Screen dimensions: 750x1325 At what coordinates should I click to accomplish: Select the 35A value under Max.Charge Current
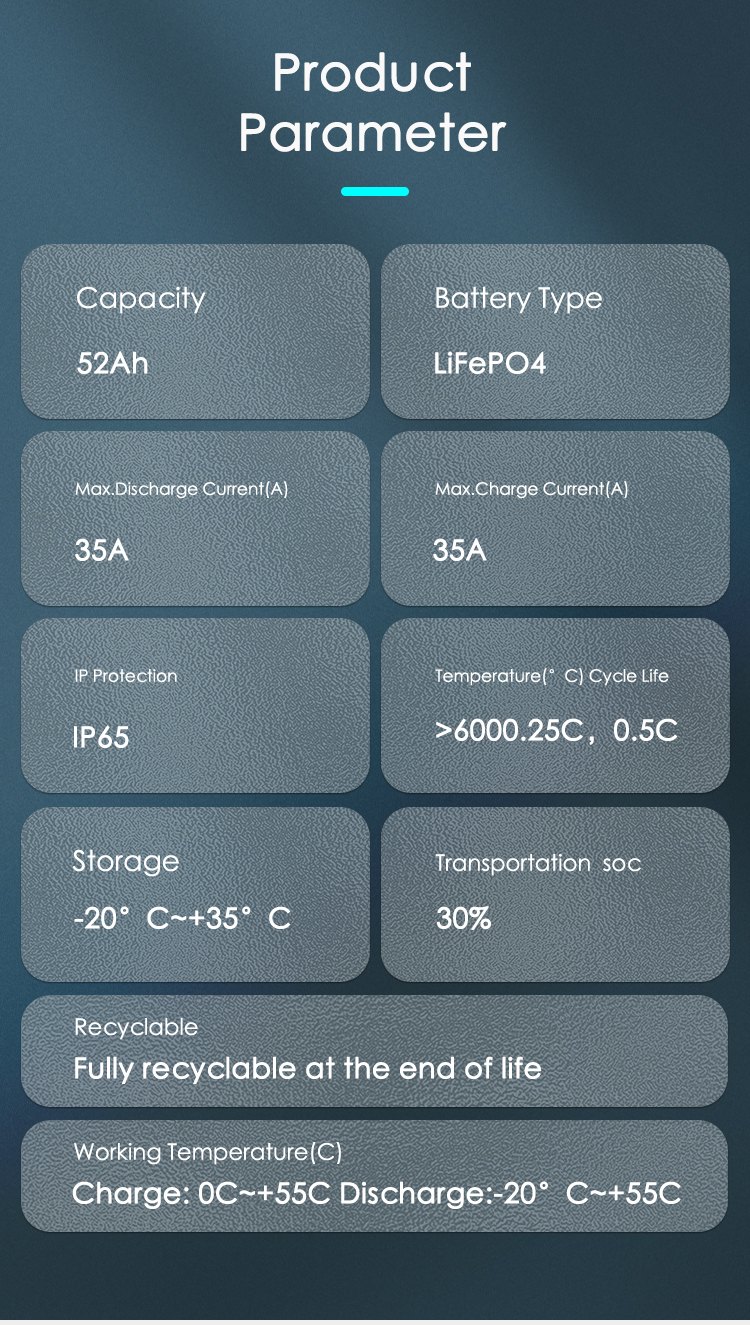[x=460, y=551]
